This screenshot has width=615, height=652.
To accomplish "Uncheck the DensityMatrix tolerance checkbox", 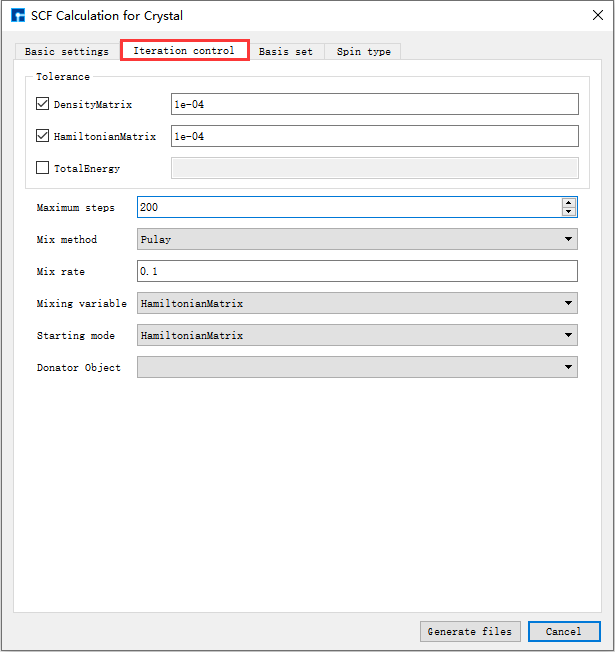I will 43,104.
